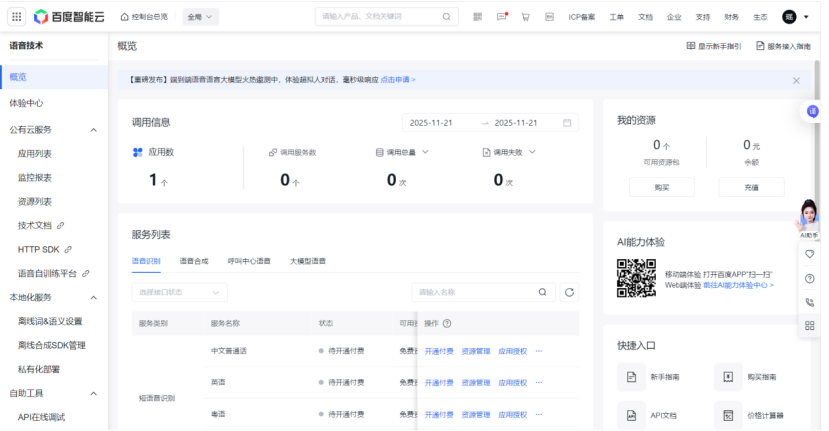The height and width of the screenshot is (431, 829).
Task: Switch to the 语音合成 tab
Action: 194,261
